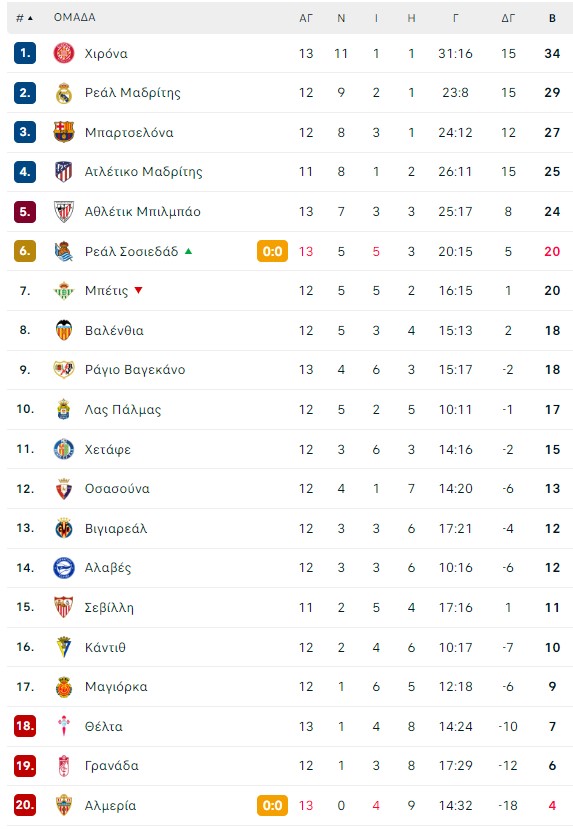Viewport: 573px width, 829px height.
Task: Click the live 0:0 score badge for Αλμερία
Action: [x=272, y=805]
